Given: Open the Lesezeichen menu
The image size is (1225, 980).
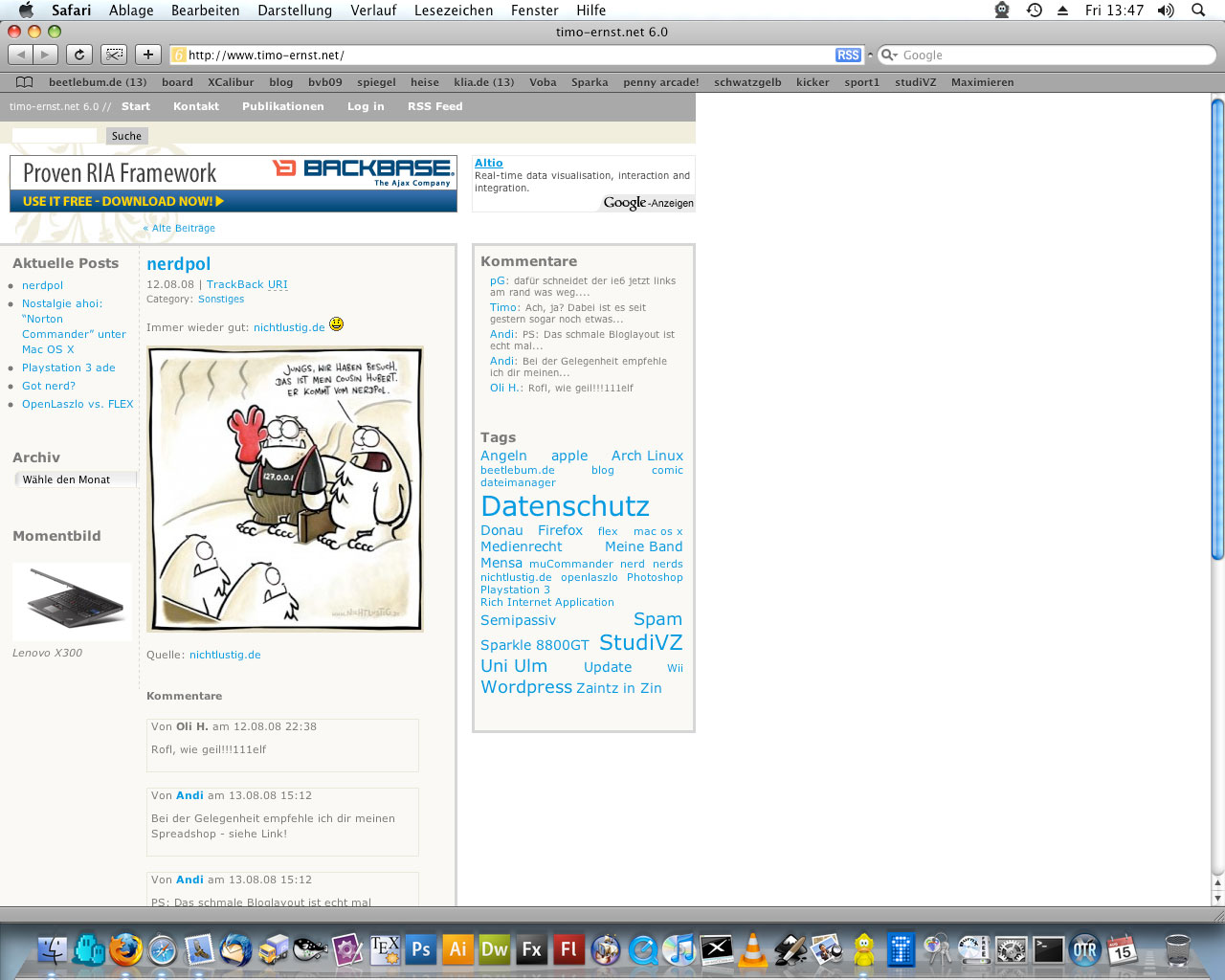Looking at the screenshot, I should tap(454, 11).
